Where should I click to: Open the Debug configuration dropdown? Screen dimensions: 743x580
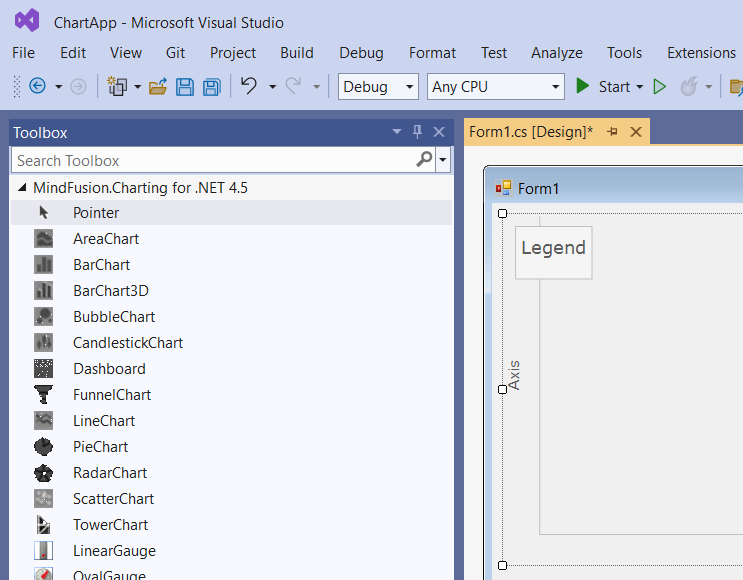(378, 87)
